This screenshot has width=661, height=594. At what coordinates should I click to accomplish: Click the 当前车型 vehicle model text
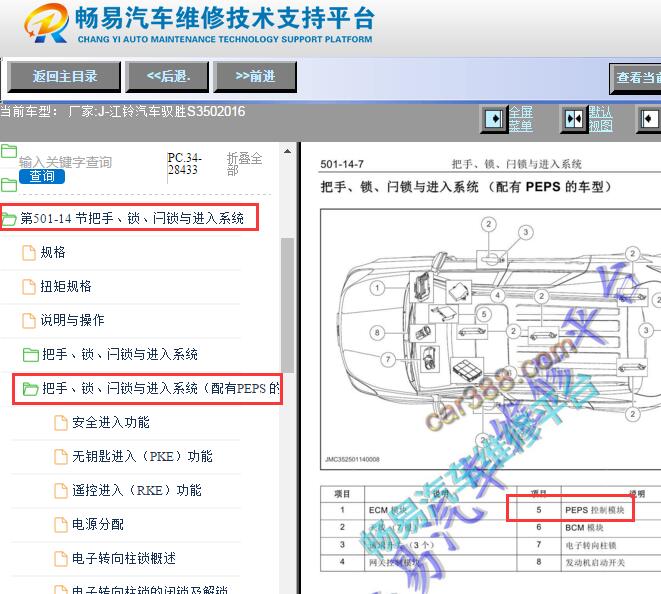point(122,112)
